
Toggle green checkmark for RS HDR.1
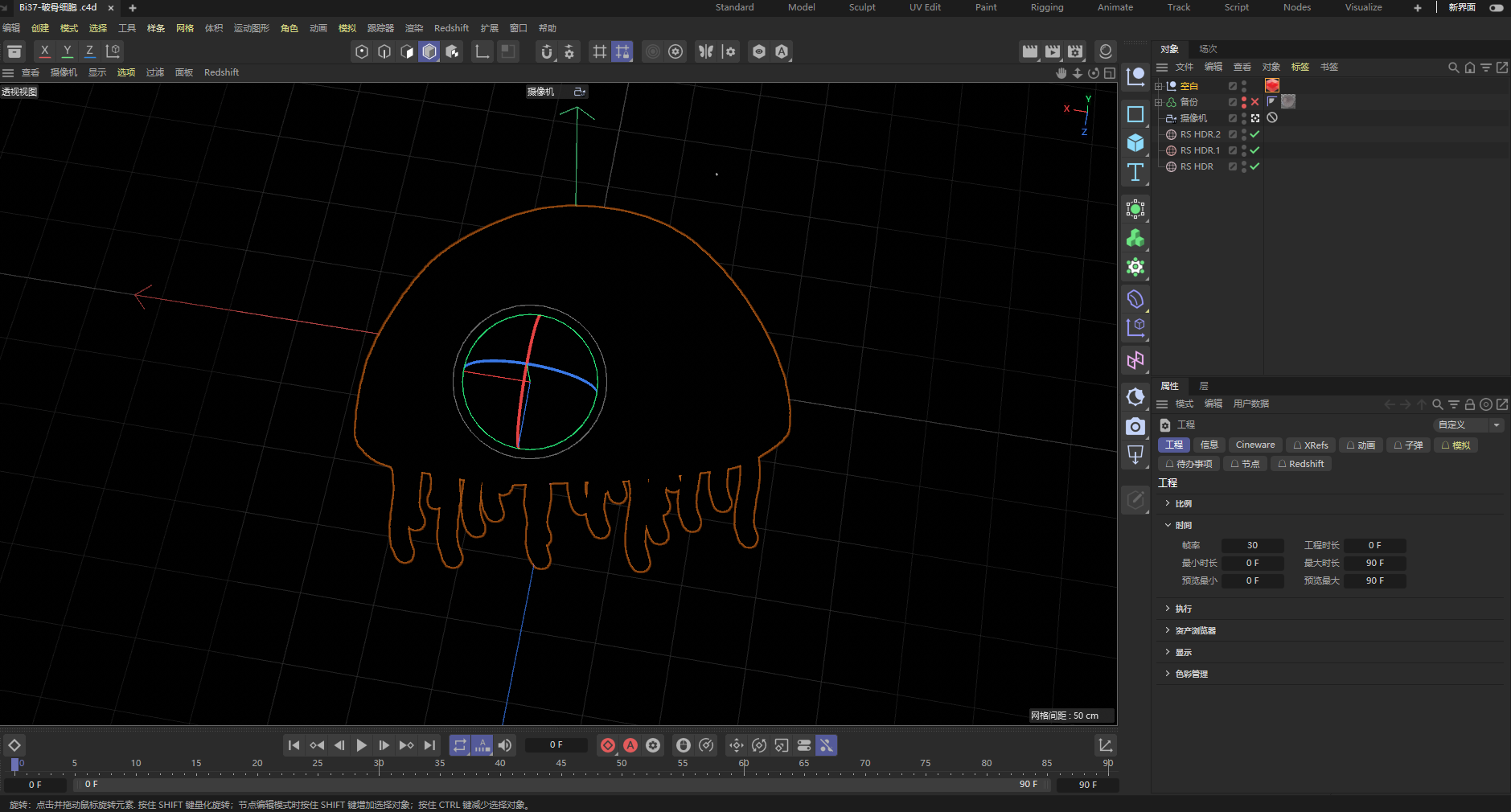[1255, 150]
